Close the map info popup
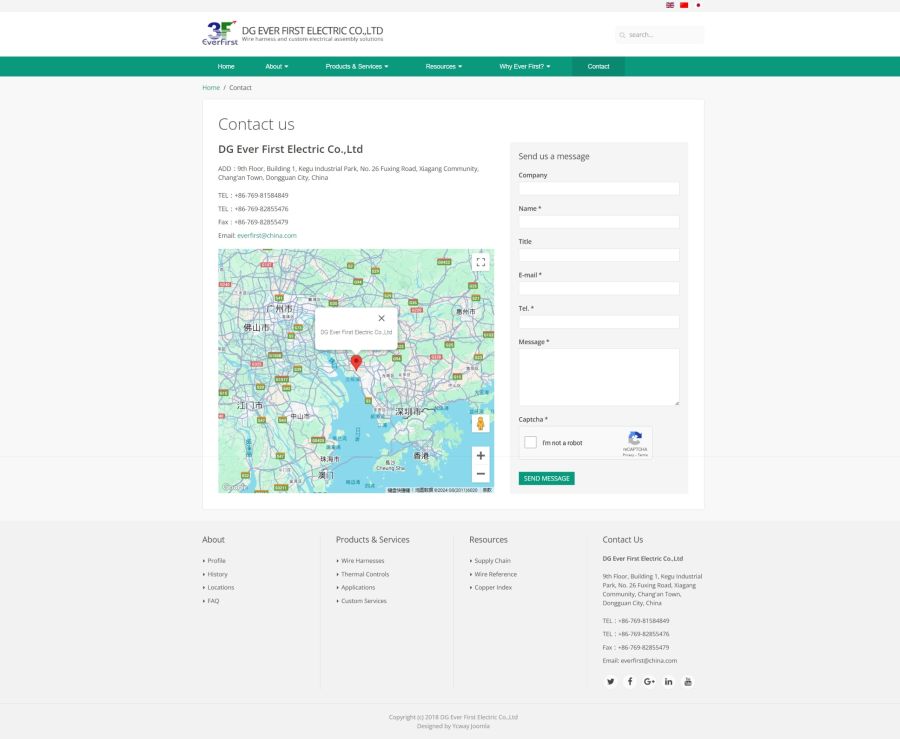The height and width of the screenshot is (739, 900). (381, 318)
